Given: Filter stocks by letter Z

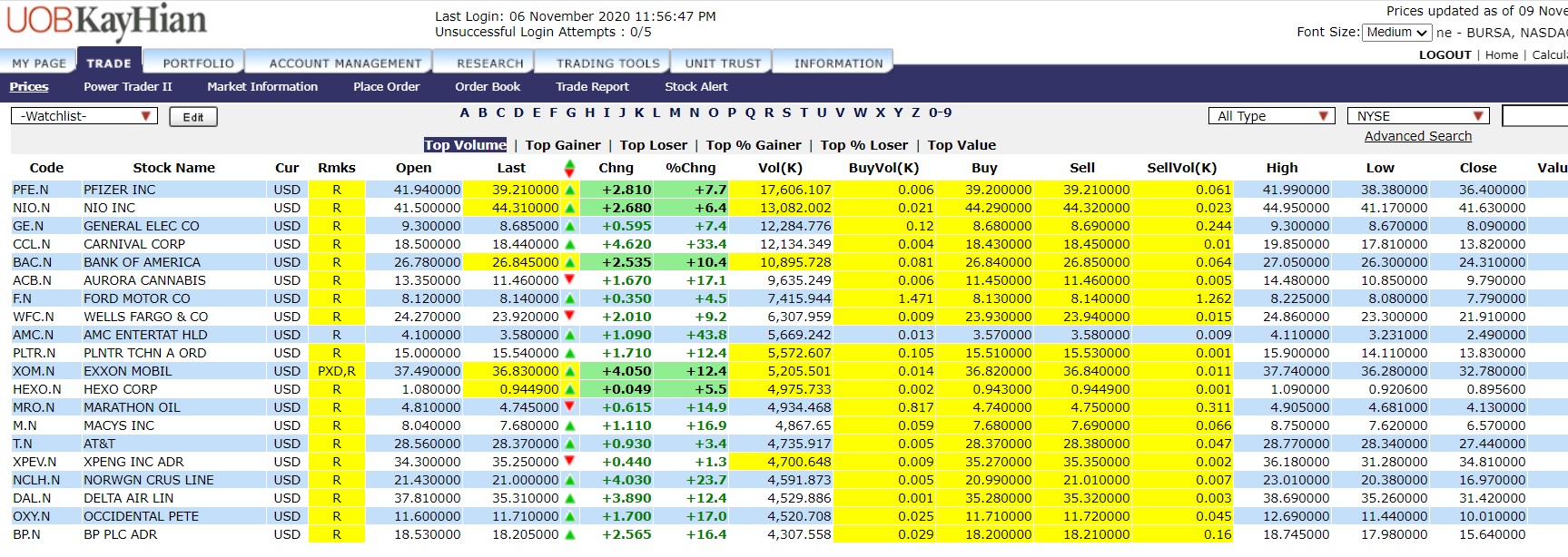Looking at the screenshot, I should (916, 113).
